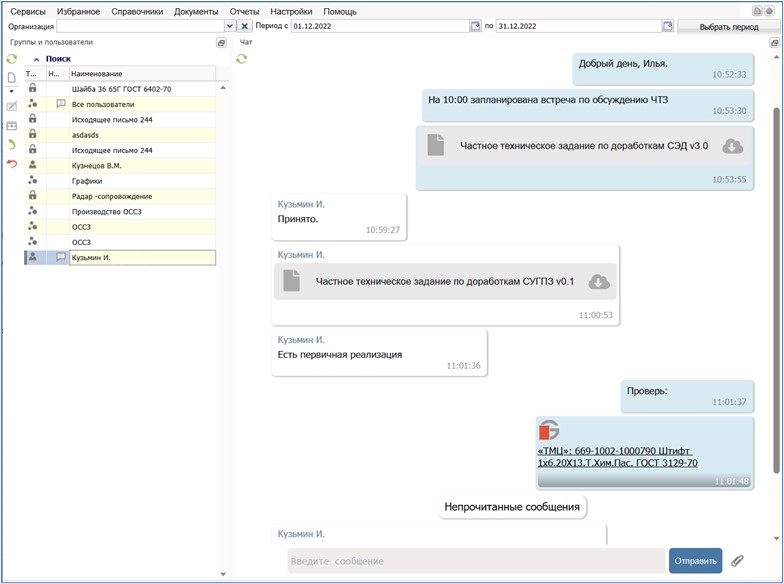The height and width of the screenshot is (584, 784).
Task: Open calendar picker for the period end date
Action: (x=667, y=26)
